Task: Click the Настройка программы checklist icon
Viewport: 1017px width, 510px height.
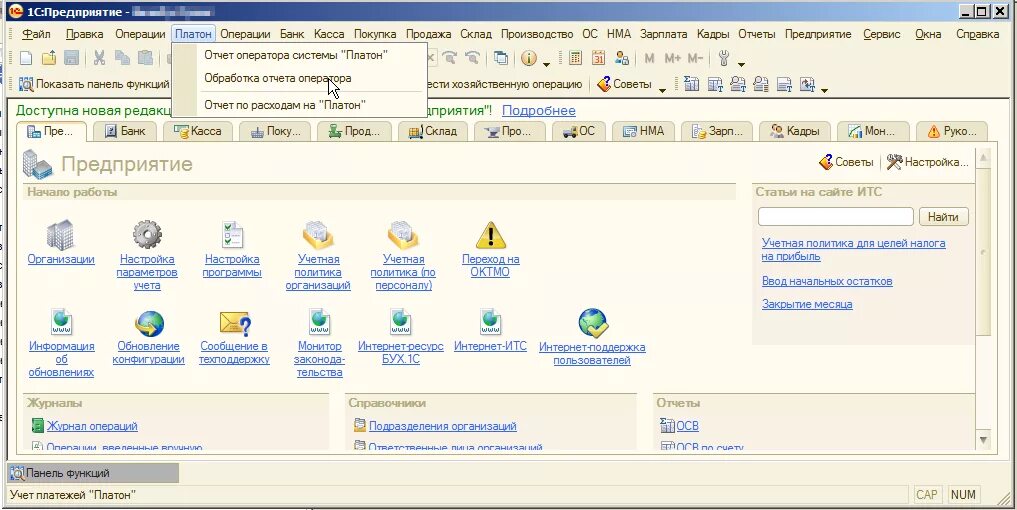Action: (x=232, y=235)
